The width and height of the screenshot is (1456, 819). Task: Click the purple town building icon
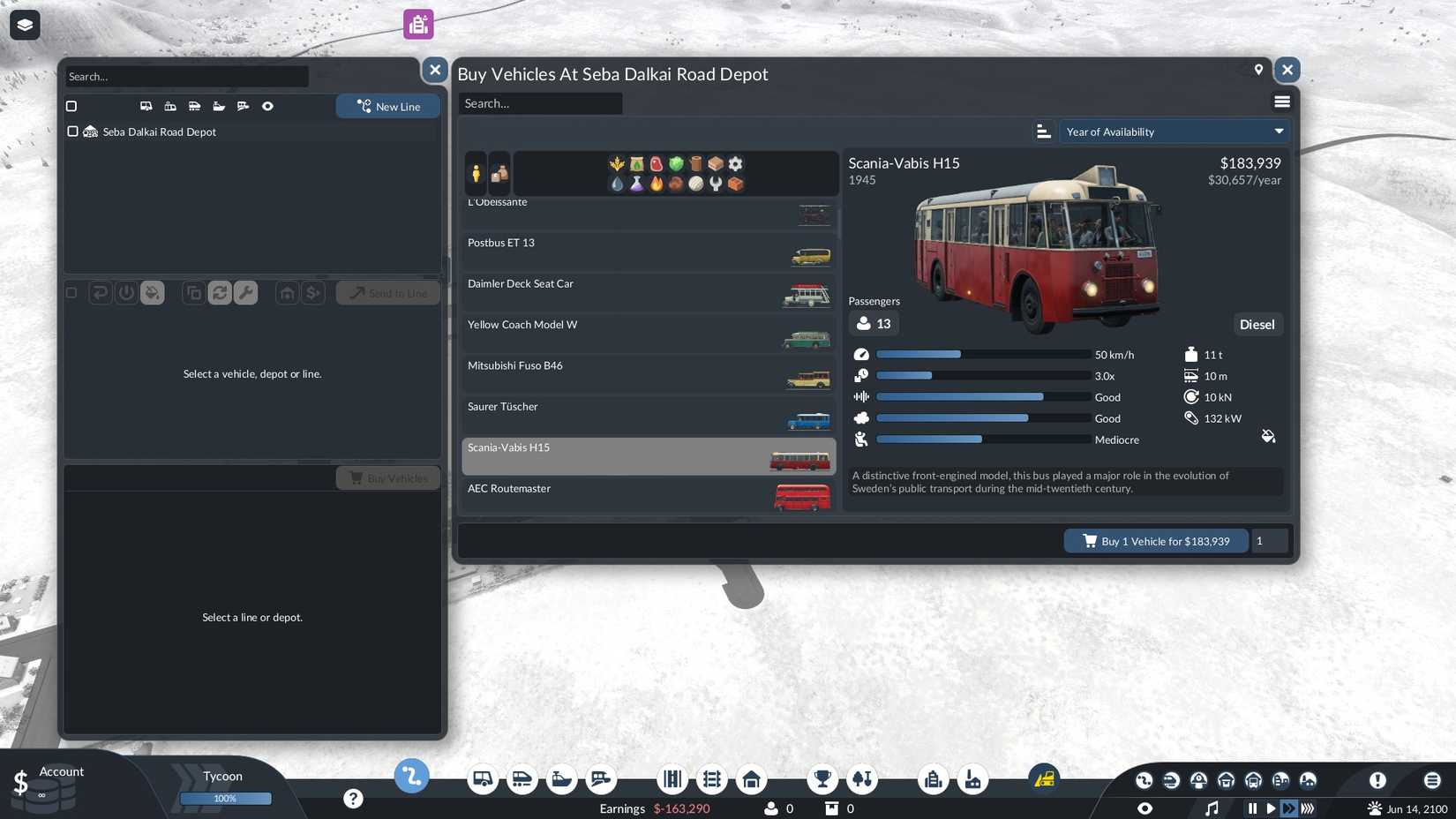click(418, 24)
